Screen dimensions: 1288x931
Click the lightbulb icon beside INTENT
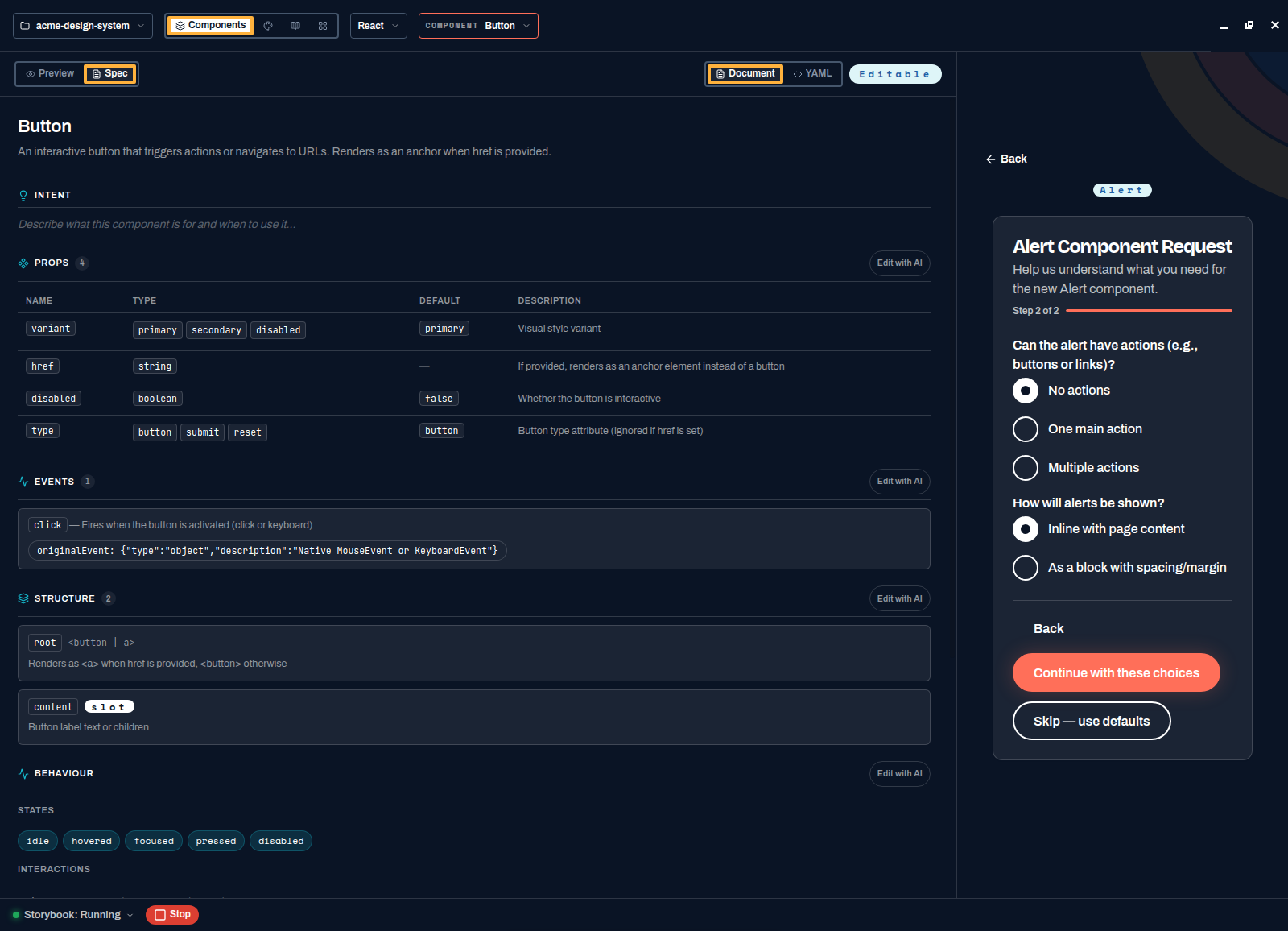(x=23, y=196)
